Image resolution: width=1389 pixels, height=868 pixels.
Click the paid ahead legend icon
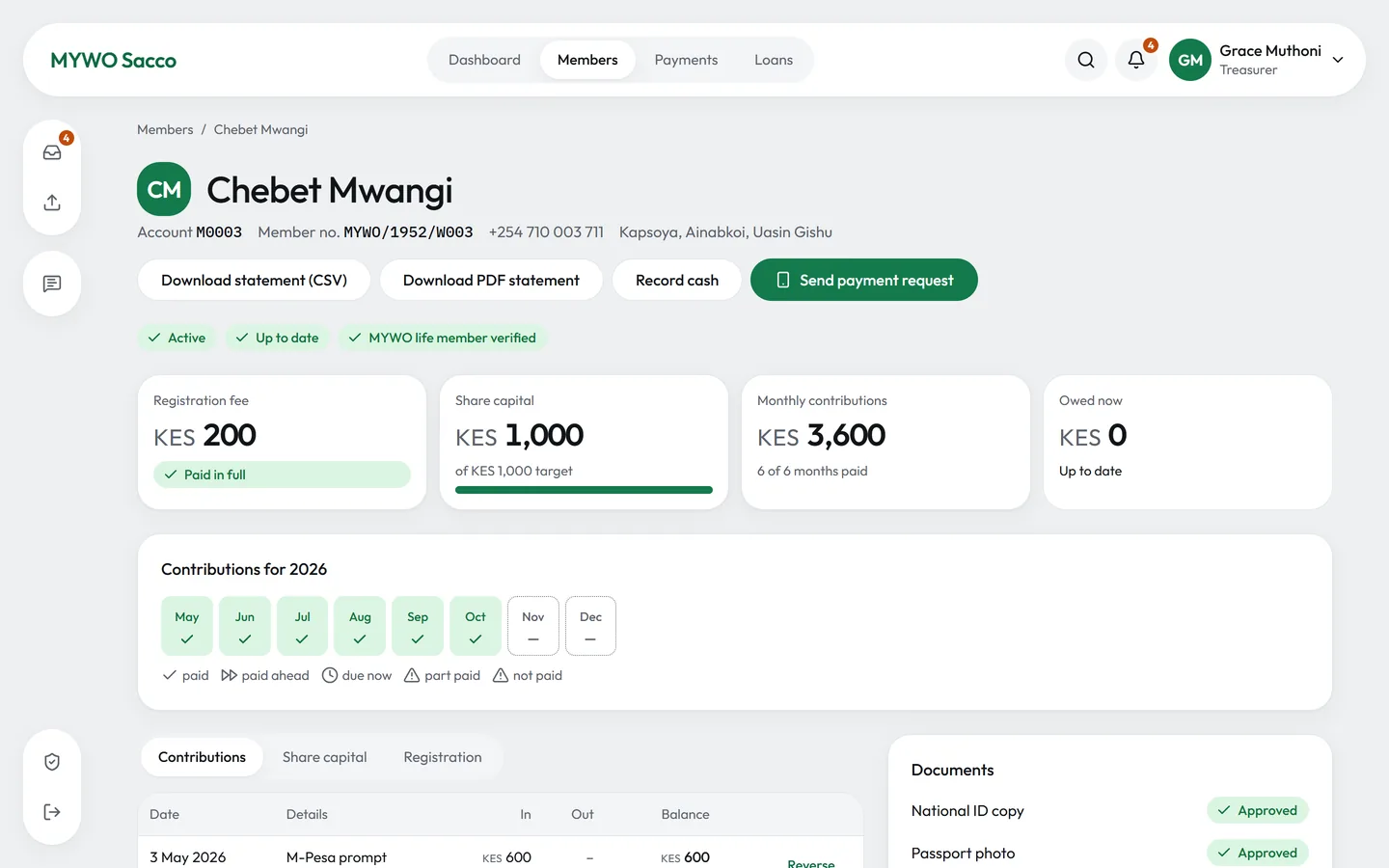point(229,675)
